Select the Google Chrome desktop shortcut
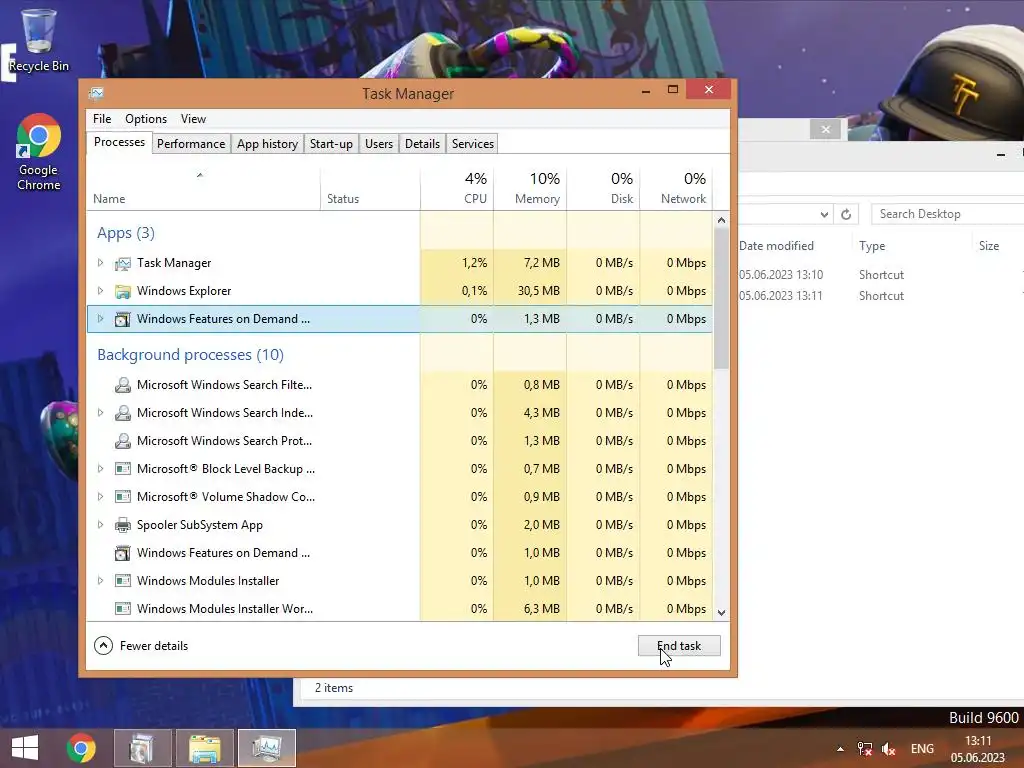1024x768 pixels. [x=39, y=153]
